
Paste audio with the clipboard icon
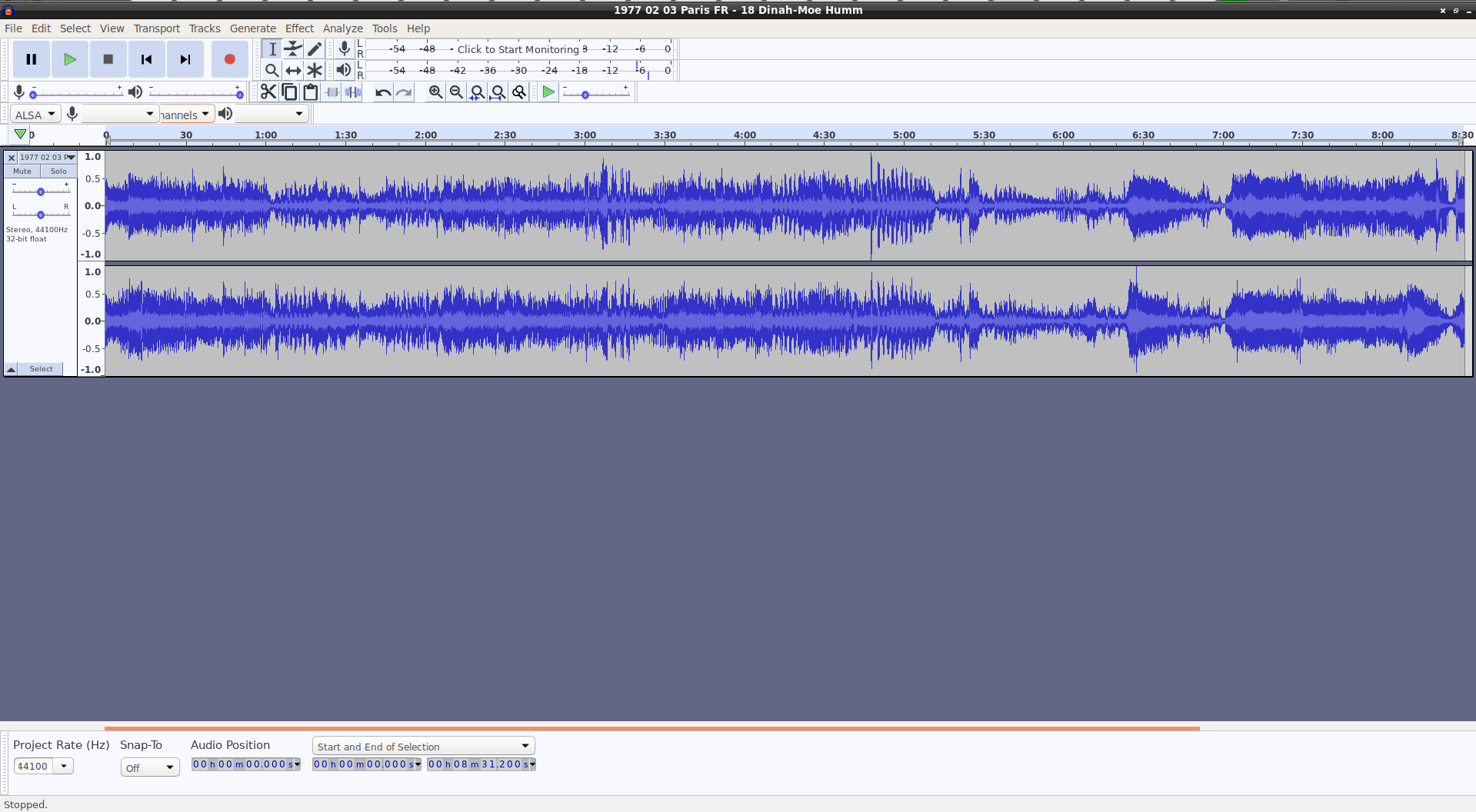(311, 92)
